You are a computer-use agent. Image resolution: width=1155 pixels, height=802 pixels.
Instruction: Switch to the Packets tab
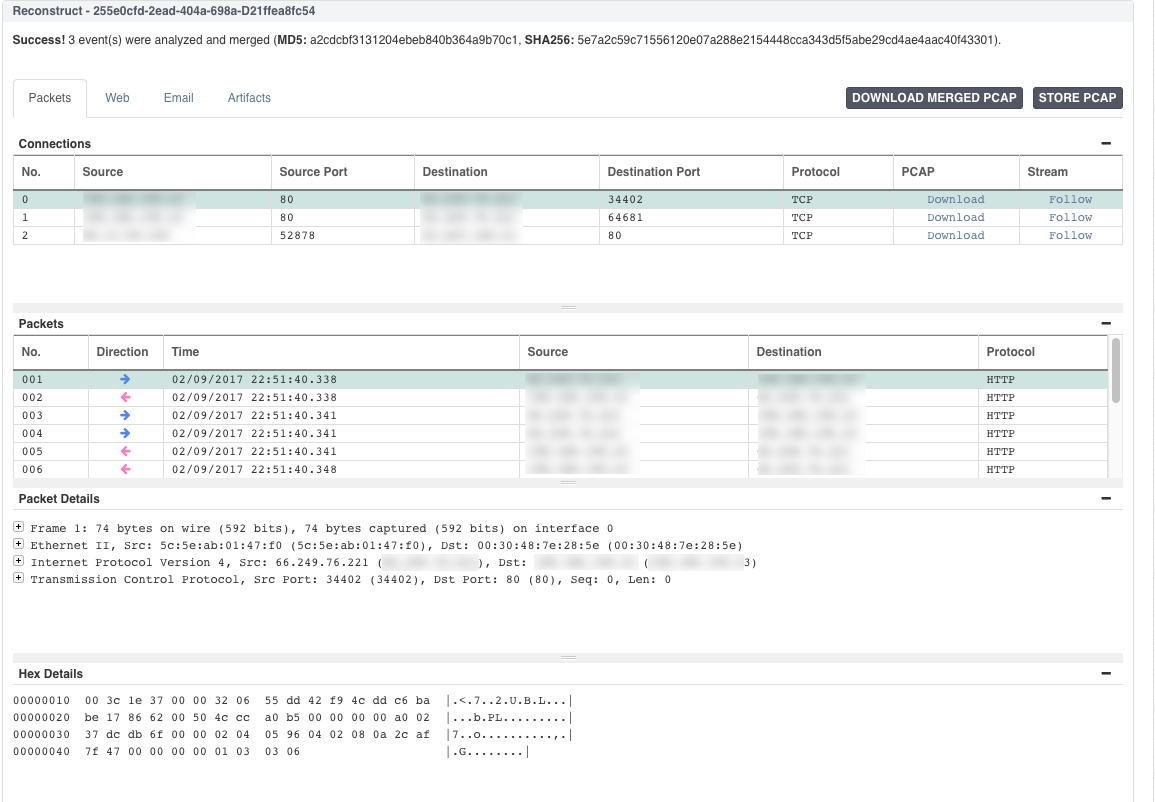(49, 98)
